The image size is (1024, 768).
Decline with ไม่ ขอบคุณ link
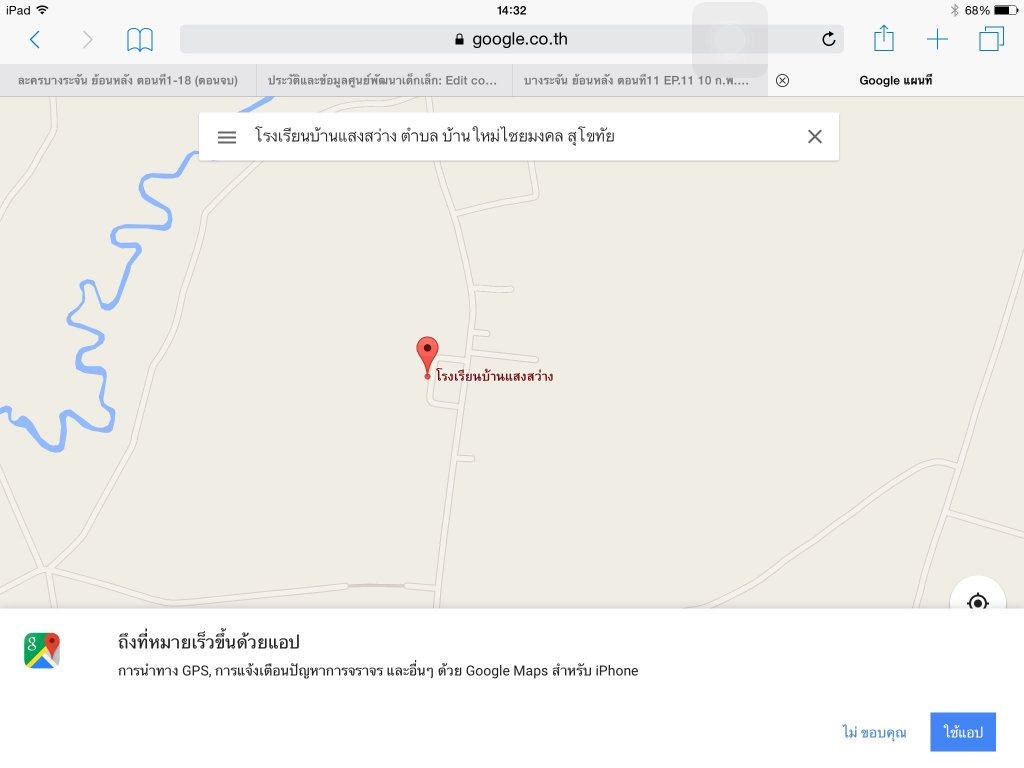(x=874, y=732)
